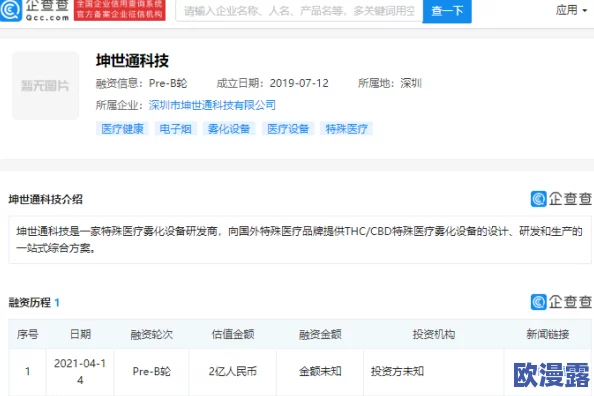The image size is (594, 396).
Task: Click the 金额未知 table cell
Action: [x=320, y=371]
